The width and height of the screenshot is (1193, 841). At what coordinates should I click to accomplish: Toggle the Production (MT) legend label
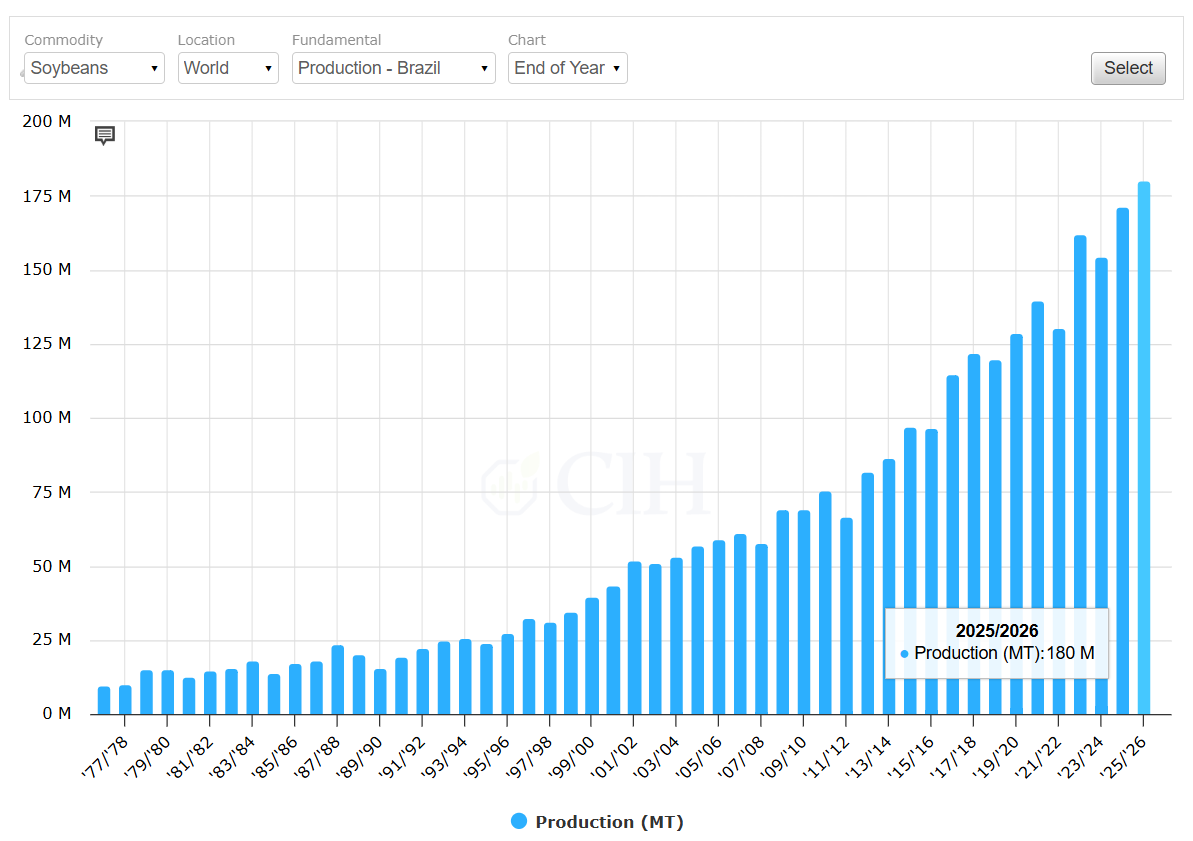[x=609, y=822]
